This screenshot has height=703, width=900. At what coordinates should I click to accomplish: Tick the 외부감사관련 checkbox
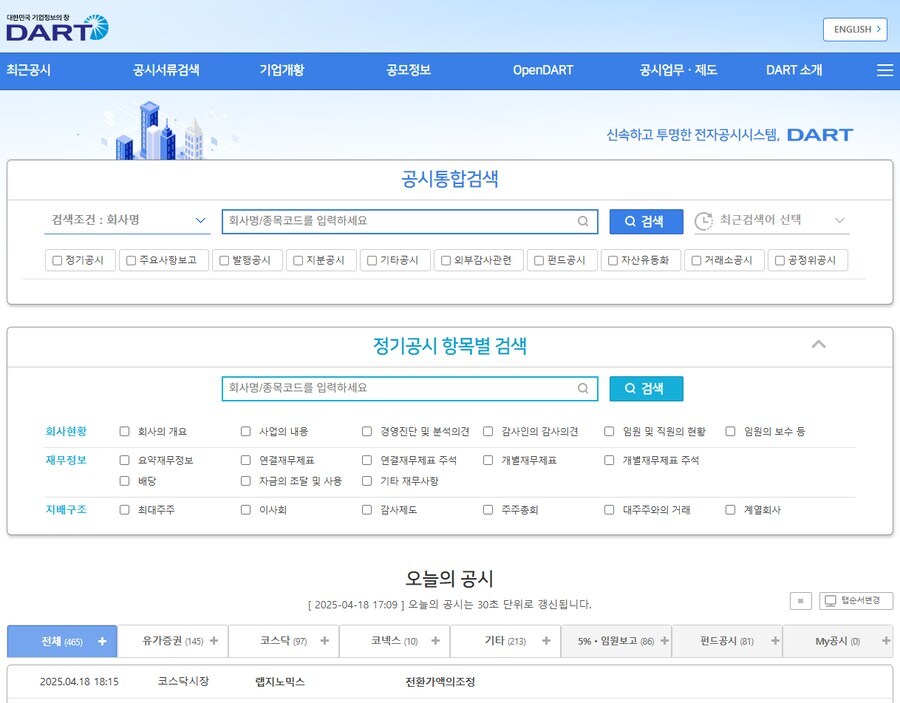pyautogui.click(x=446, y=261)
